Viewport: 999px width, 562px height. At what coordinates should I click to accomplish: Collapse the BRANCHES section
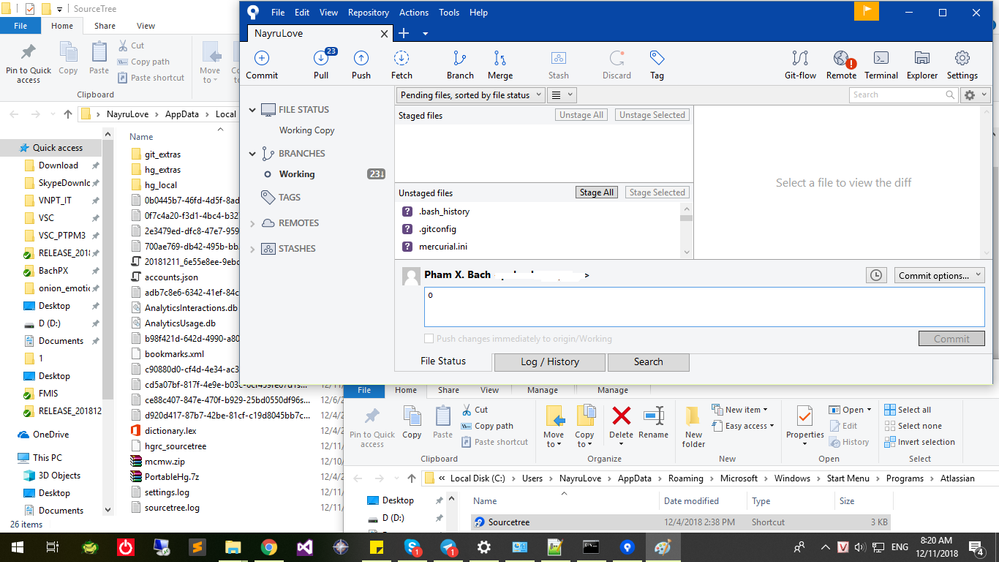252,154
